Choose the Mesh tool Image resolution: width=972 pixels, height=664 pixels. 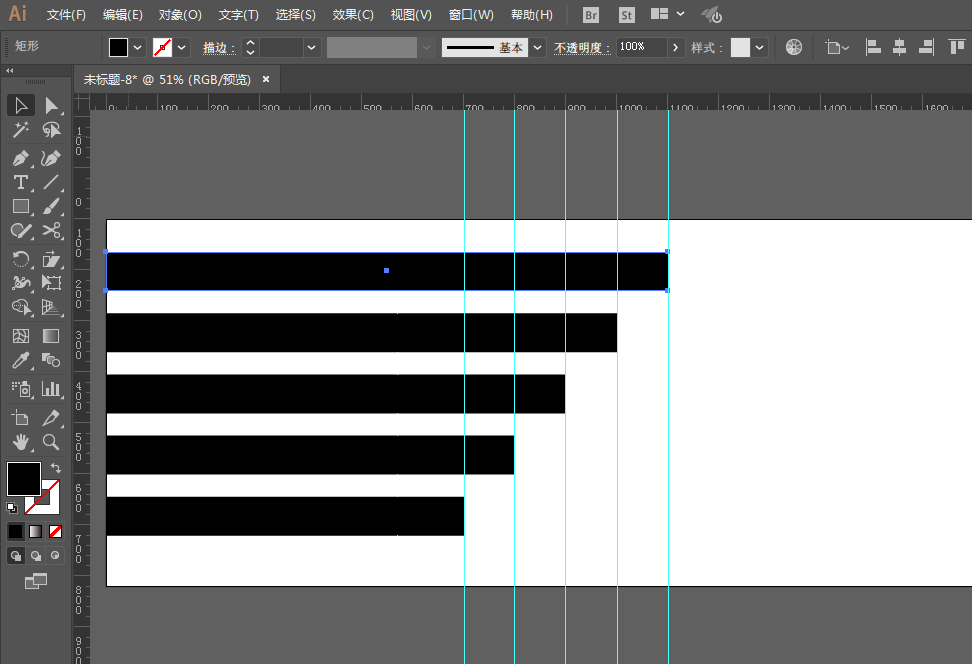20,336
